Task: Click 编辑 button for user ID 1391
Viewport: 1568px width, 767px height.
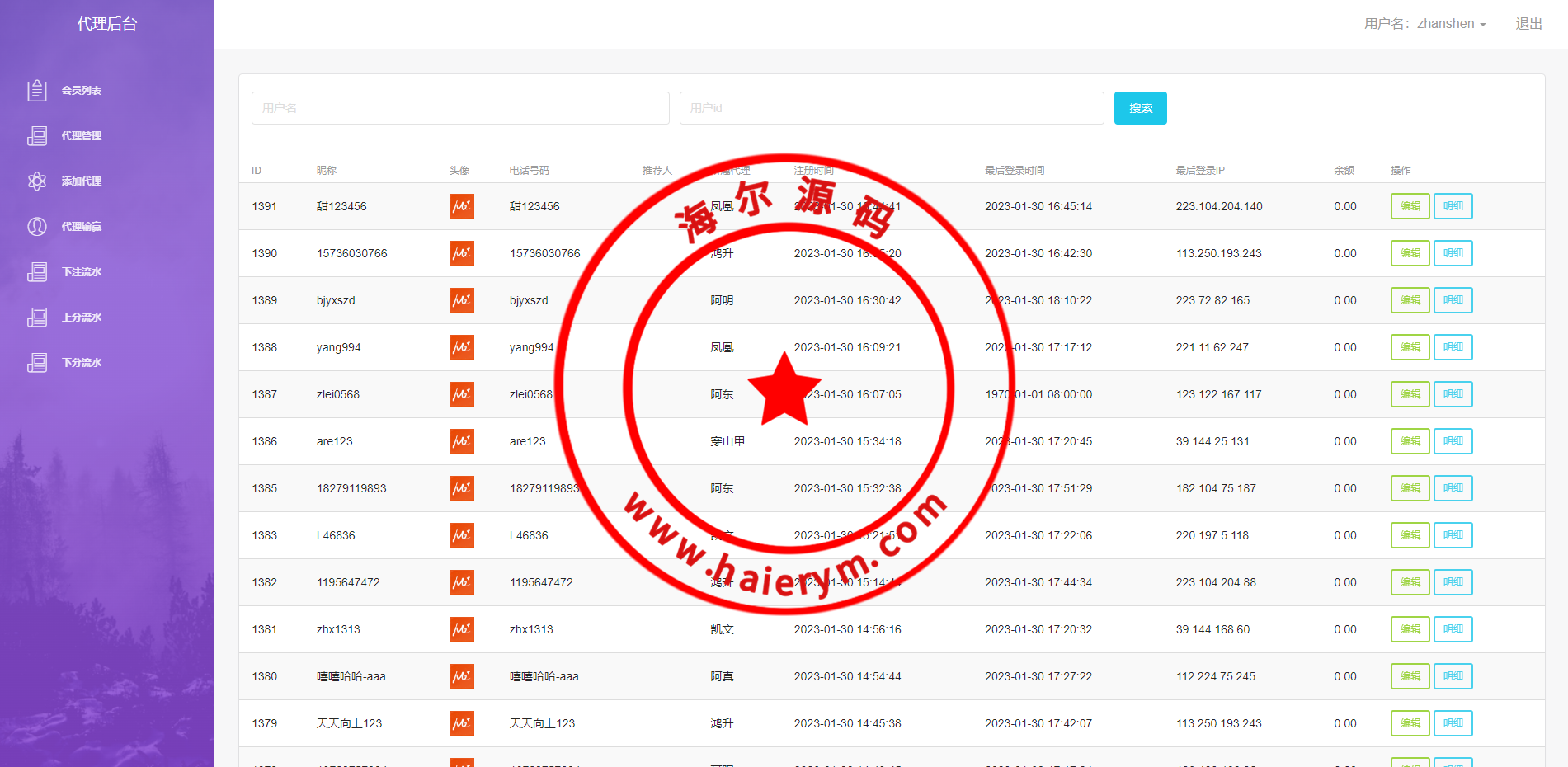Action: [x=1410, y=206]
